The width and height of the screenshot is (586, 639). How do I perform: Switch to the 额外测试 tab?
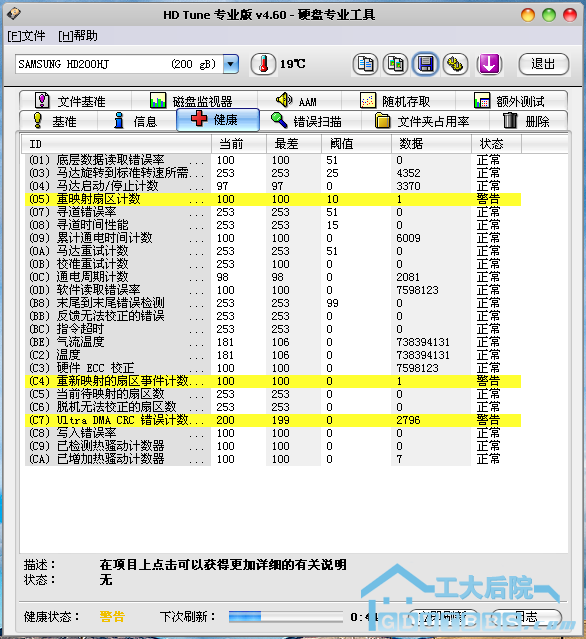coord(511,101)
